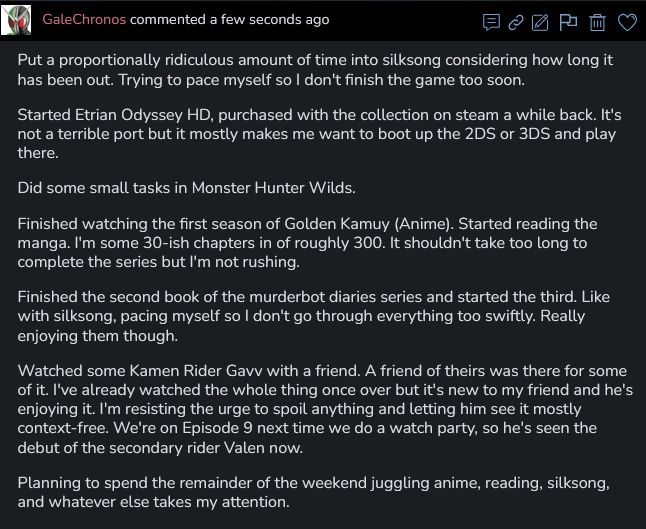
Task: Like the comment with the heart icon
Action: (627, 22)
